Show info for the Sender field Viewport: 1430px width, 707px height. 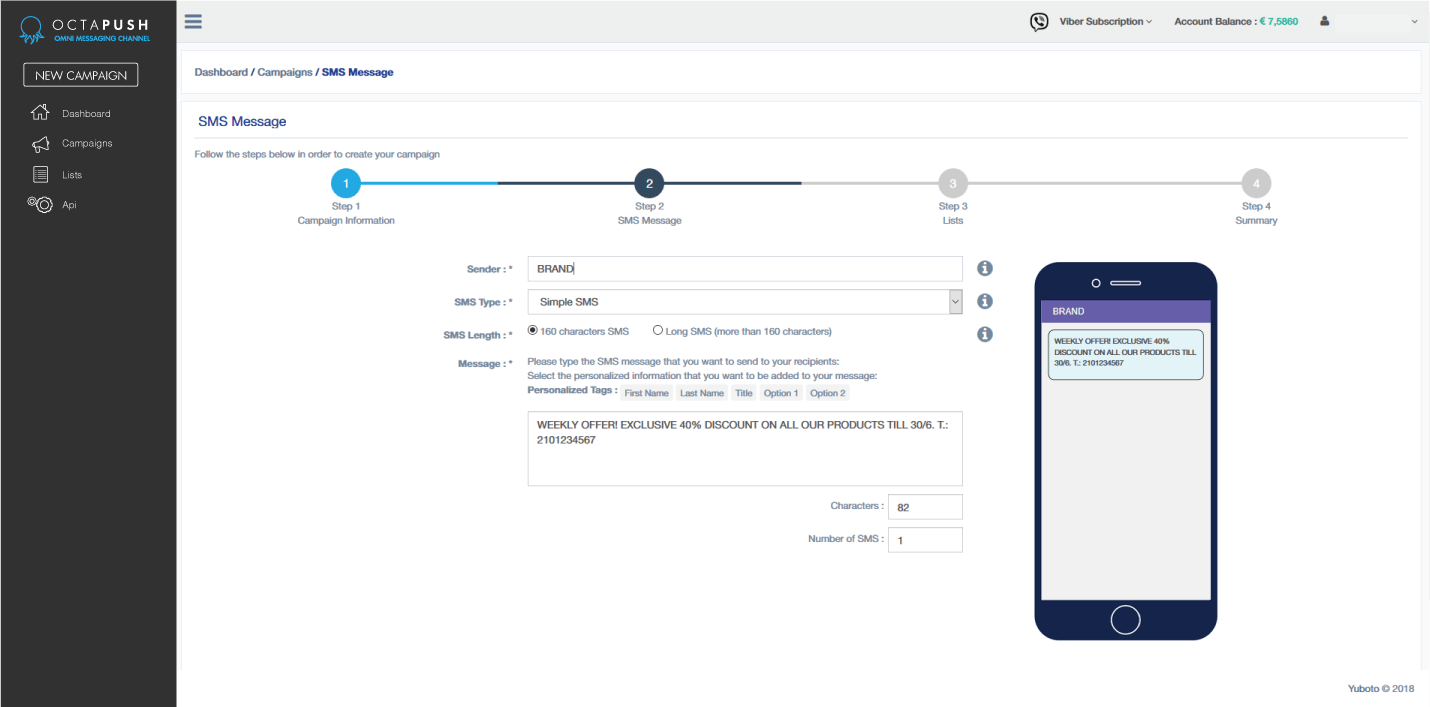(x=985, y=268)
